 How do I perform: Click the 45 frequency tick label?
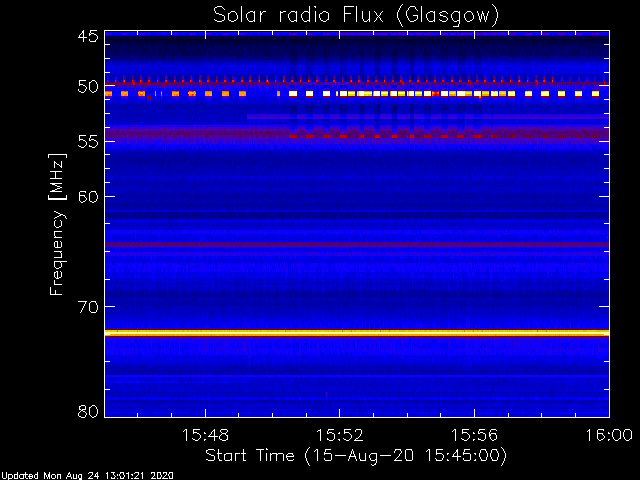(88, 36)
